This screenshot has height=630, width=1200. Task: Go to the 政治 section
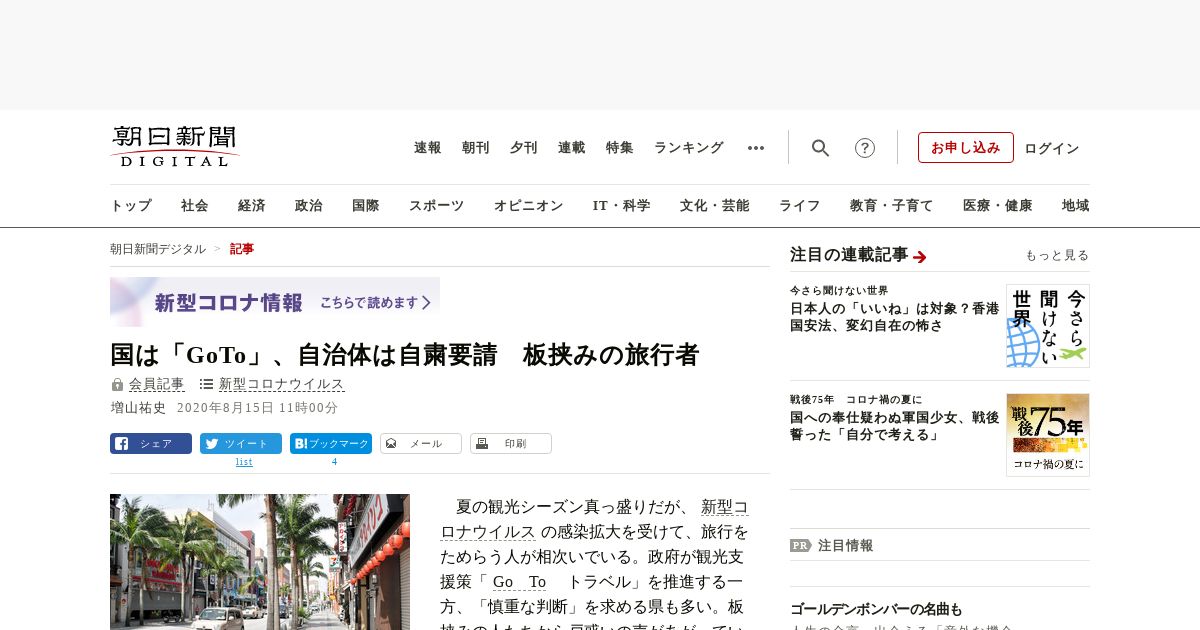point(309,206)
